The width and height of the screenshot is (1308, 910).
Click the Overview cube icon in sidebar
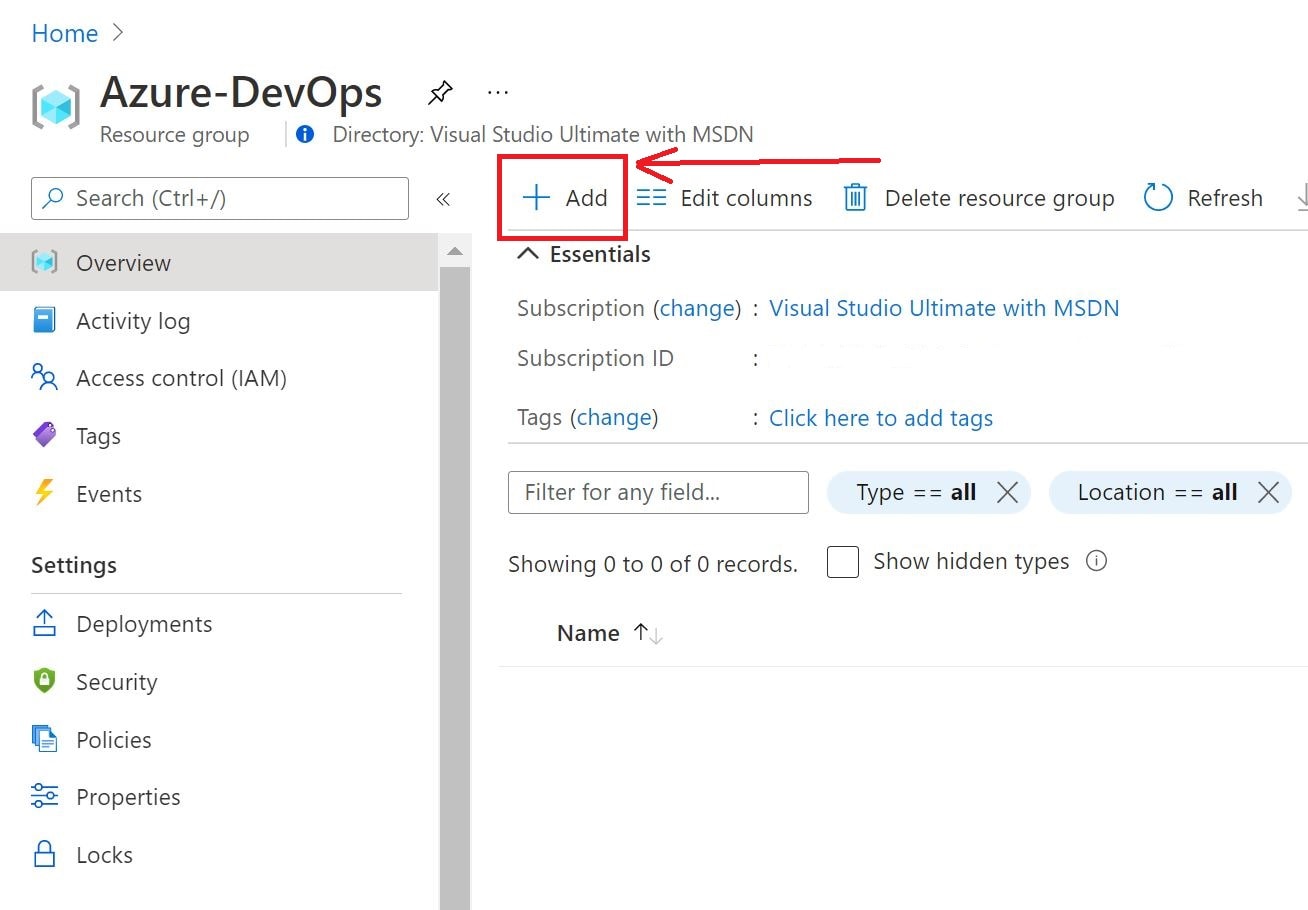pyautogui.click(x=45, y=263)
